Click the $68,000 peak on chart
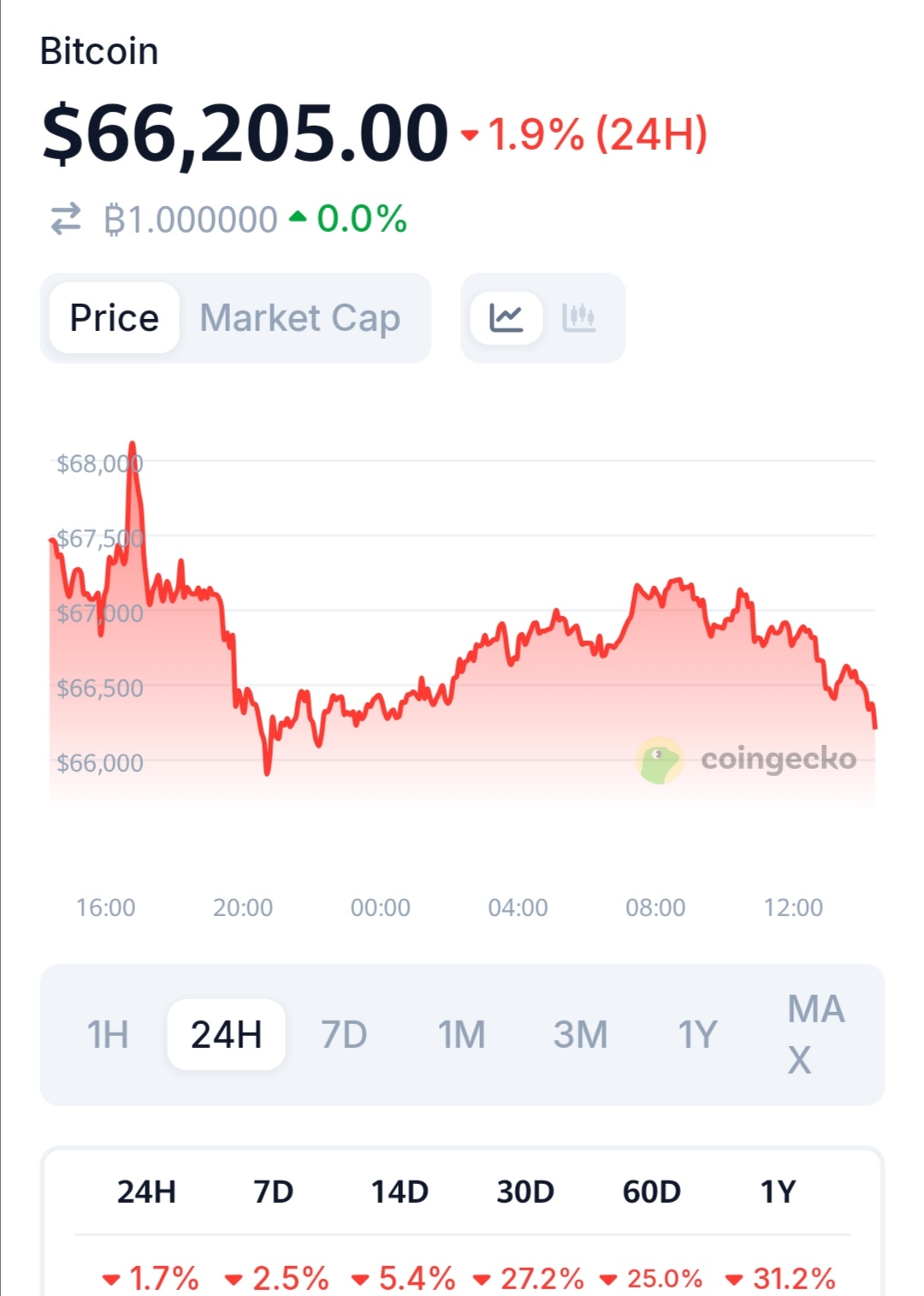The image size is (924, 1296). (132, 445)
